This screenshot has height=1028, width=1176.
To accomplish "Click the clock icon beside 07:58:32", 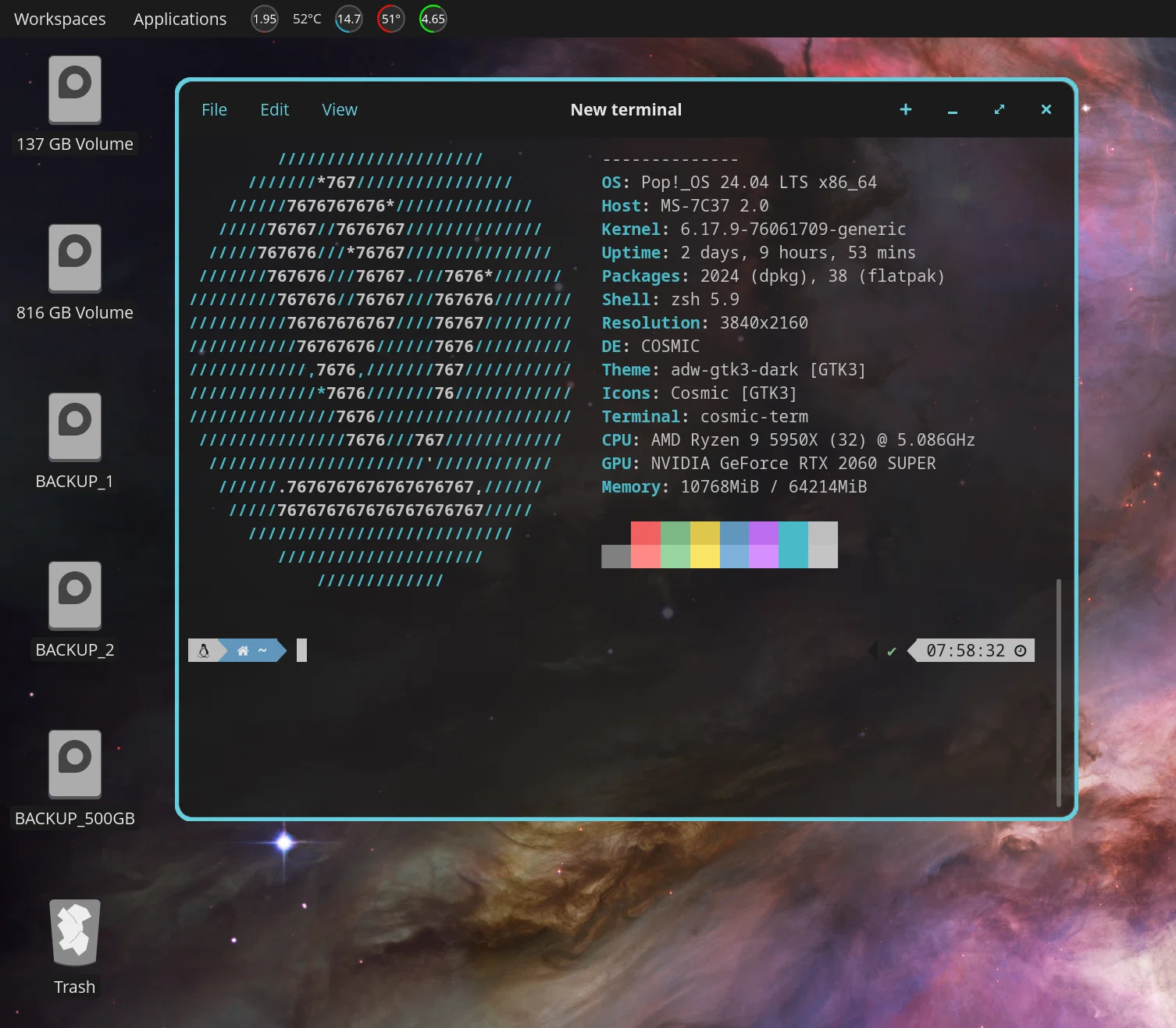I will point(1021,650).
